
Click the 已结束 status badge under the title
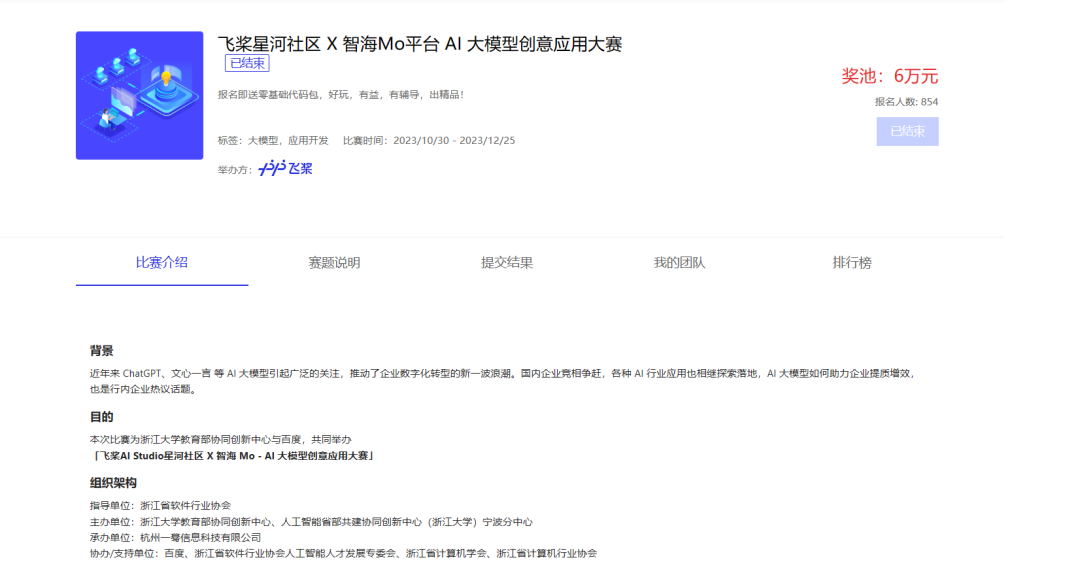point(245,62)
